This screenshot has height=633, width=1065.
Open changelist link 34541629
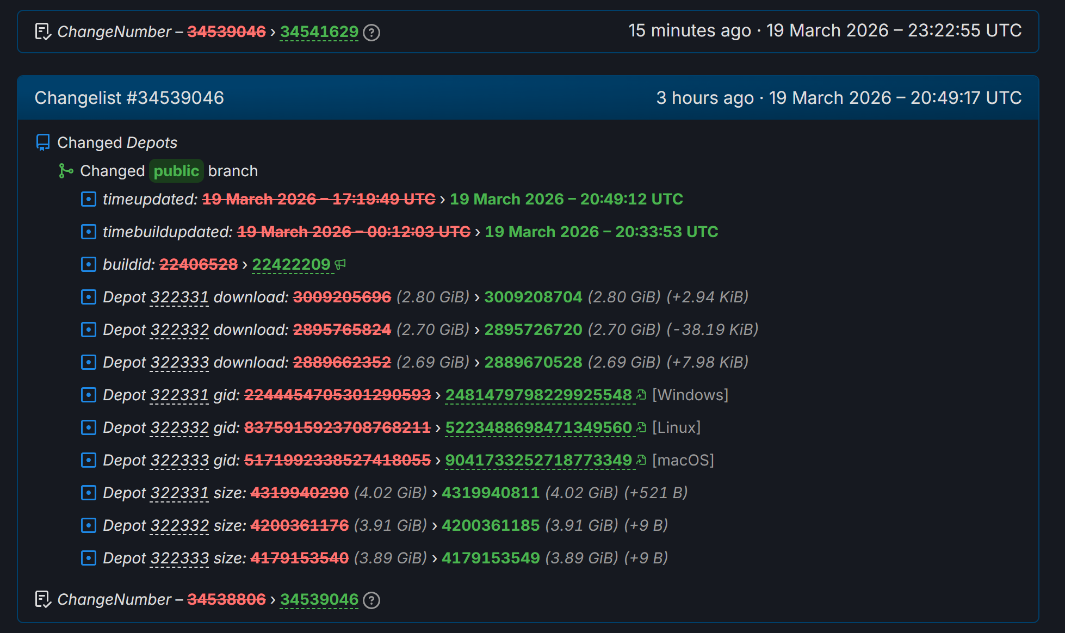319,32
